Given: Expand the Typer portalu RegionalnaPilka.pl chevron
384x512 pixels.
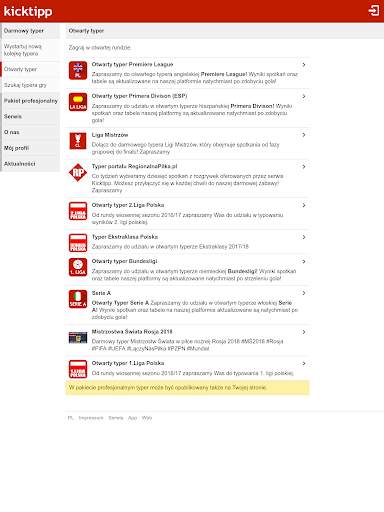Looking at the screenshot, I should tap(304, 167).
